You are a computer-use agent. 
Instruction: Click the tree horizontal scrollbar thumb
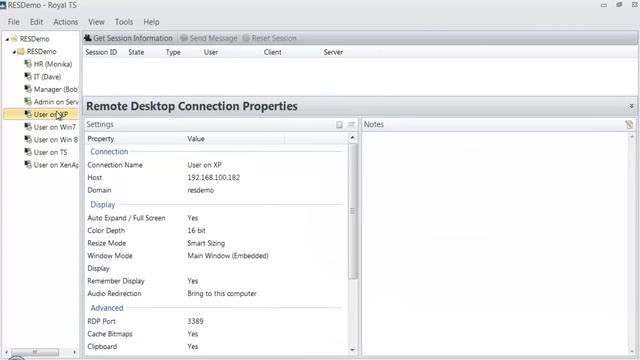click(35, 352)
